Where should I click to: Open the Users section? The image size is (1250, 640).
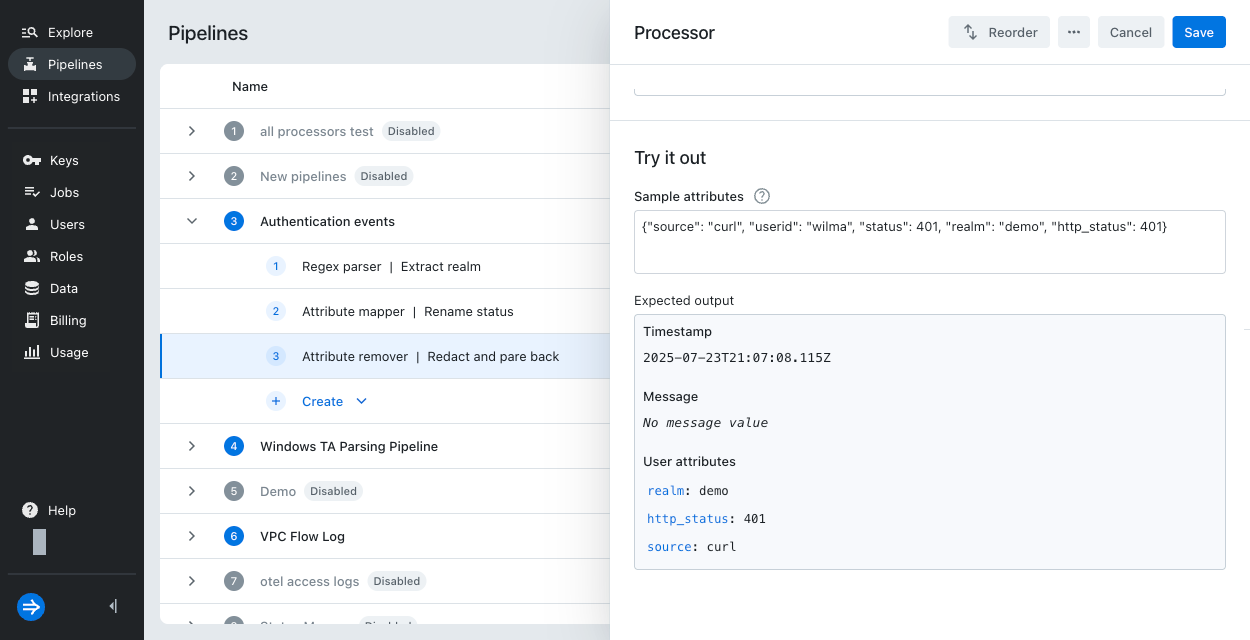coord(65,224)
